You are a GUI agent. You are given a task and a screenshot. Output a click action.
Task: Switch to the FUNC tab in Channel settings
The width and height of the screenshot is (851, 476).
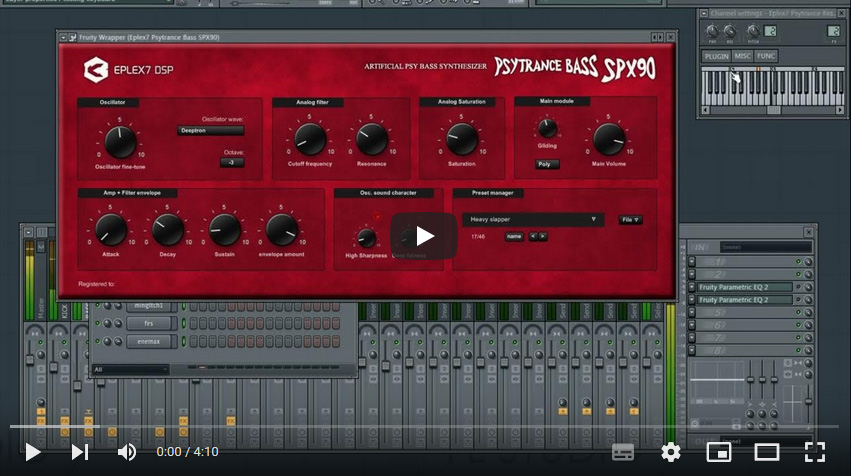pos(766,56)
